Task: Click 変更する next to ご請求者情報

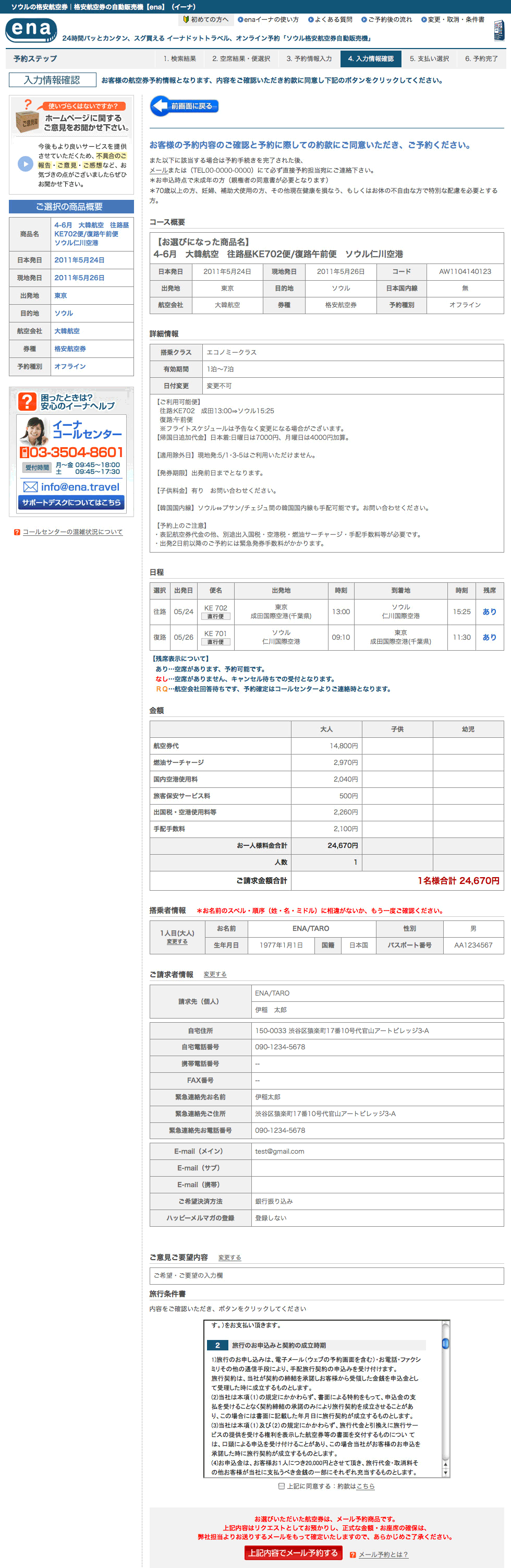Action: (x=215, y=975)
